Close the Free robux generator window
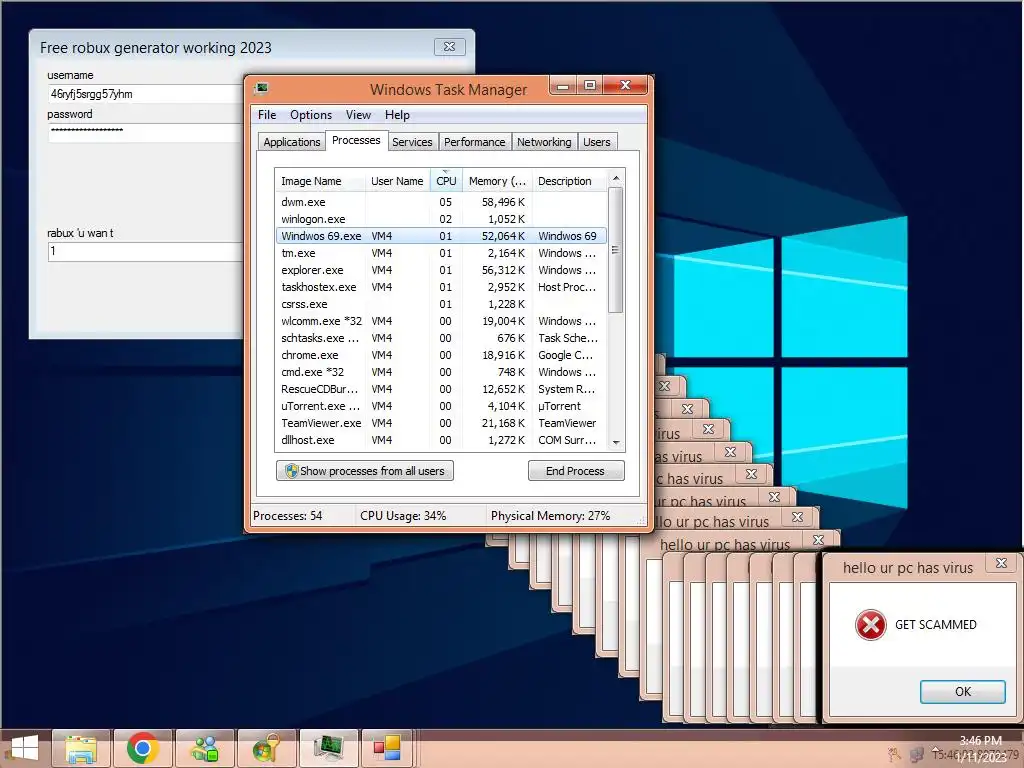The height and width of the screenshot is (768, 1024). pyautogui.click(x=449, y=47)
